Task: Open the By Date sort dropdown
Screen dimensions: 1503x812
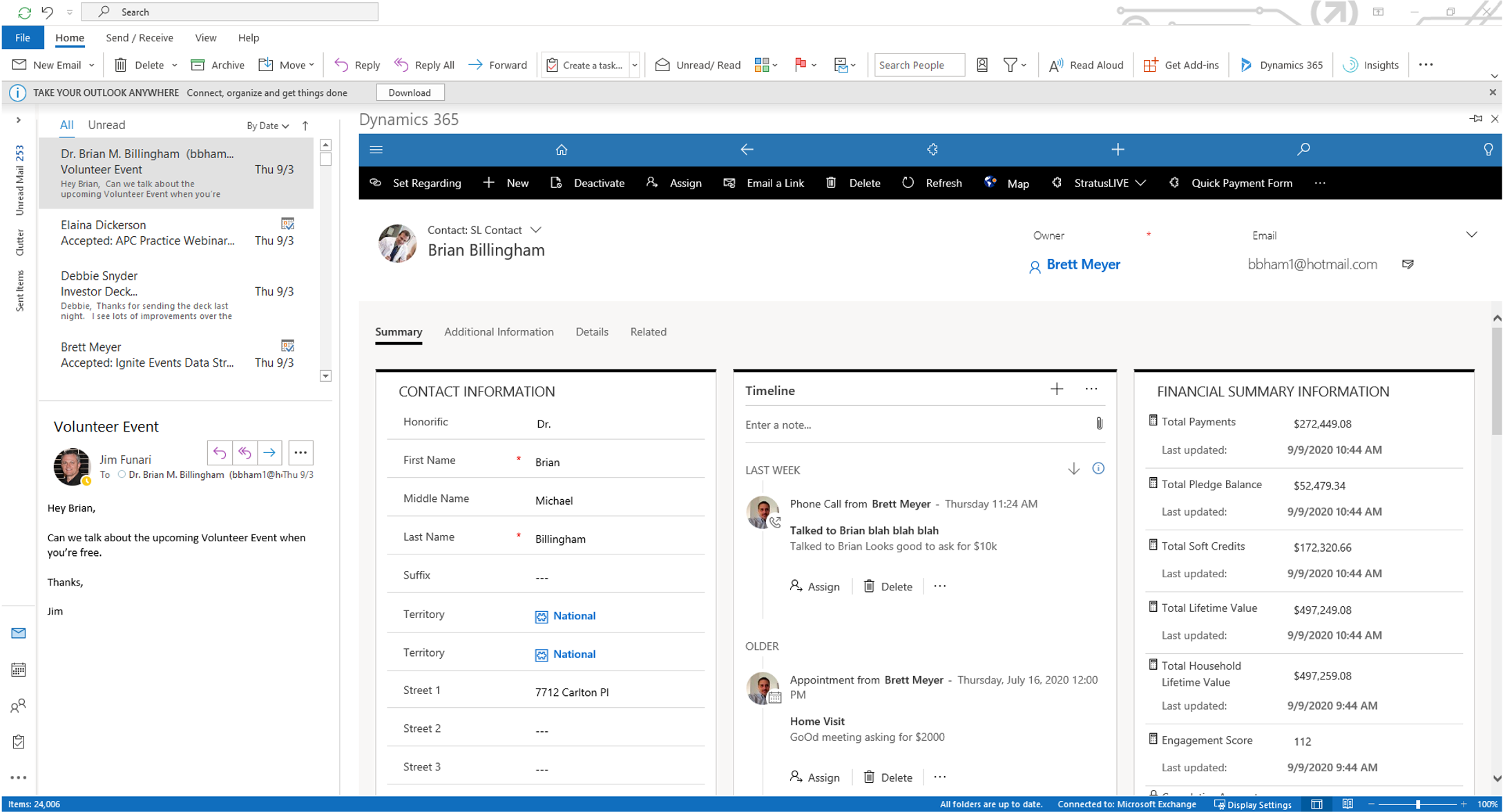Action: tap(268, 126)
